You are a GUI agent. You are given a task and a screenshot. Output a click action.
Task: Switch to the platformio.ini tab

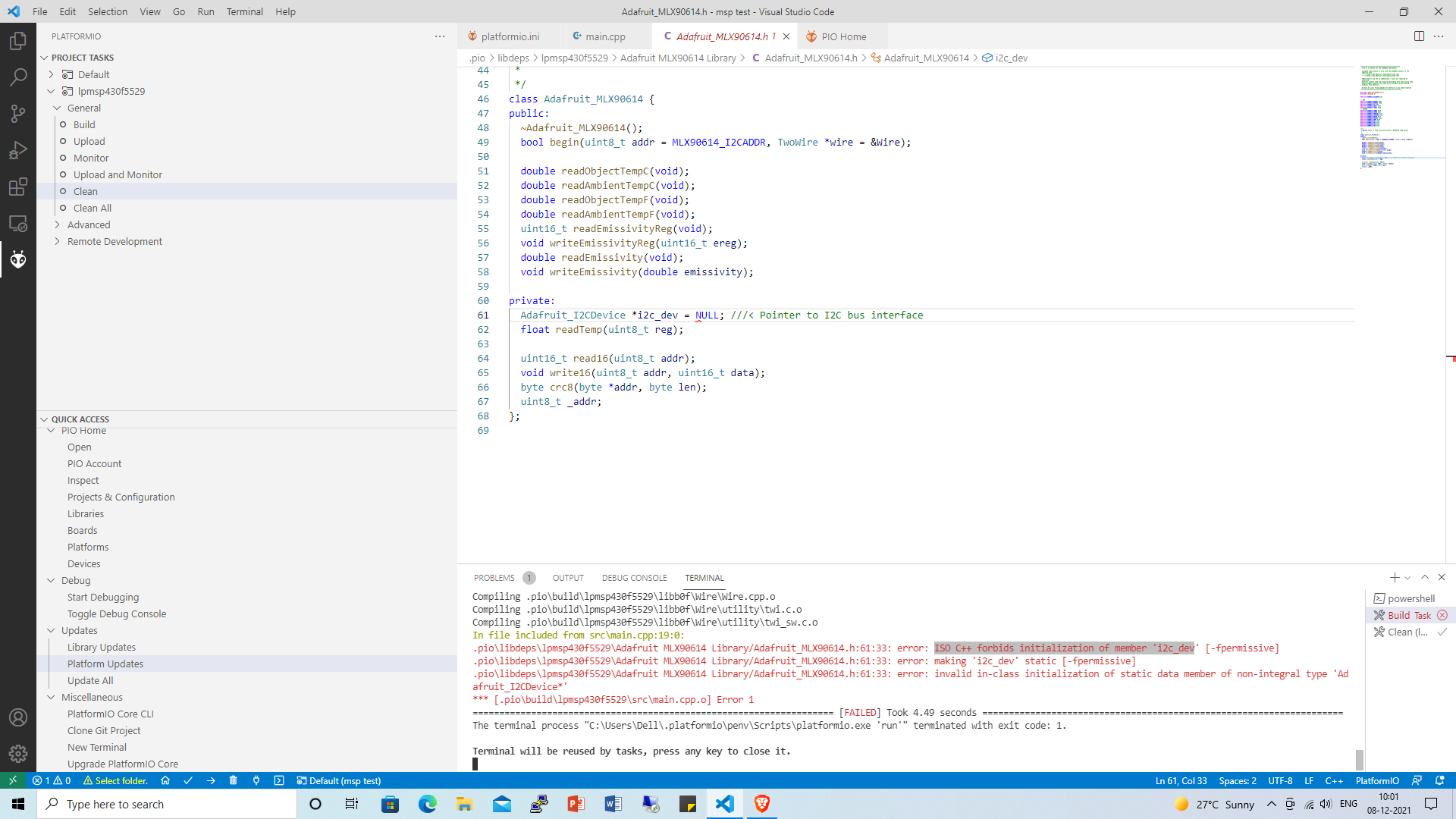[x=510, y=36]
